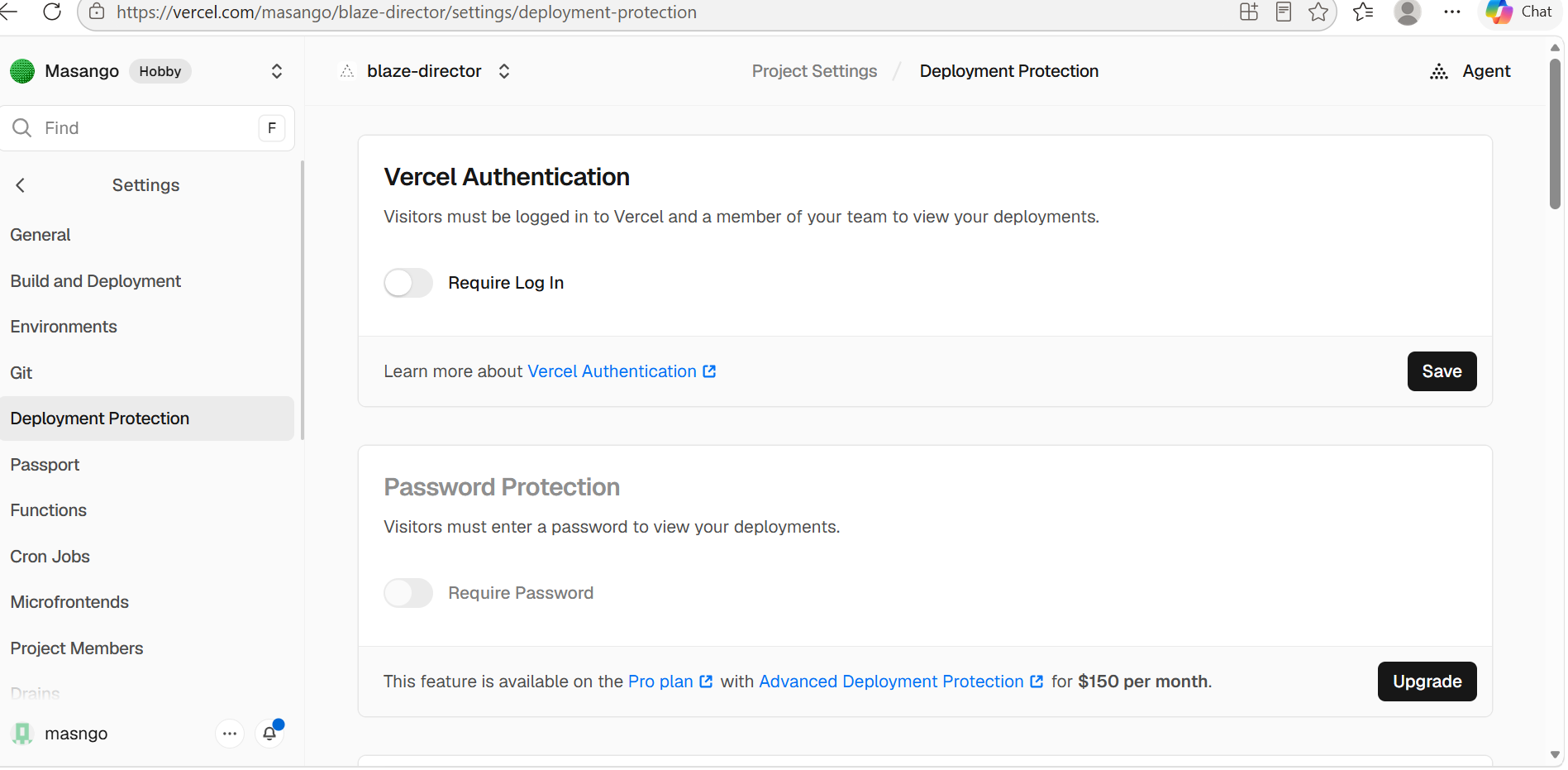Open Passport settings
Screen dimensions: 1568x770
pos(147,465)
